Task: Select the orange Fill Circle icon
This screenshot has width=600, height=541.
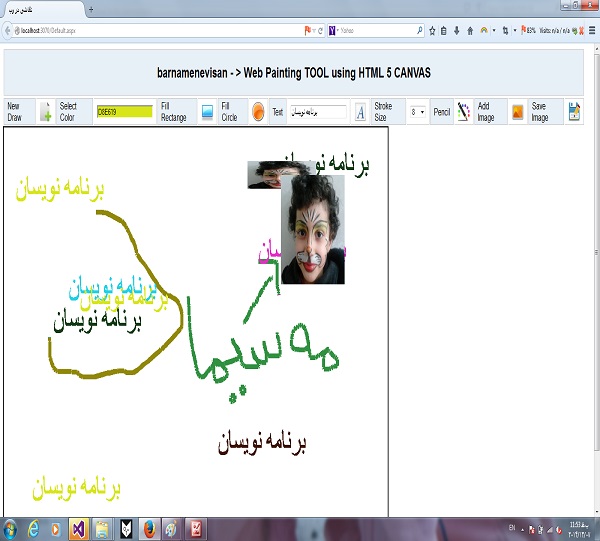Action: [258, 113]
